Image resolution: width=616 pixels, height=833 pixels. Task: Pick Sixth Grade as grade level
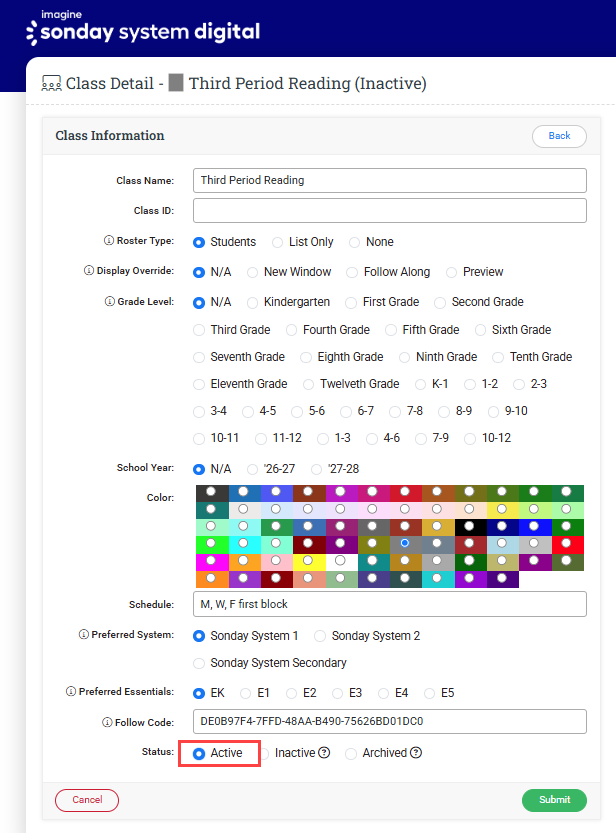(480, 330)
